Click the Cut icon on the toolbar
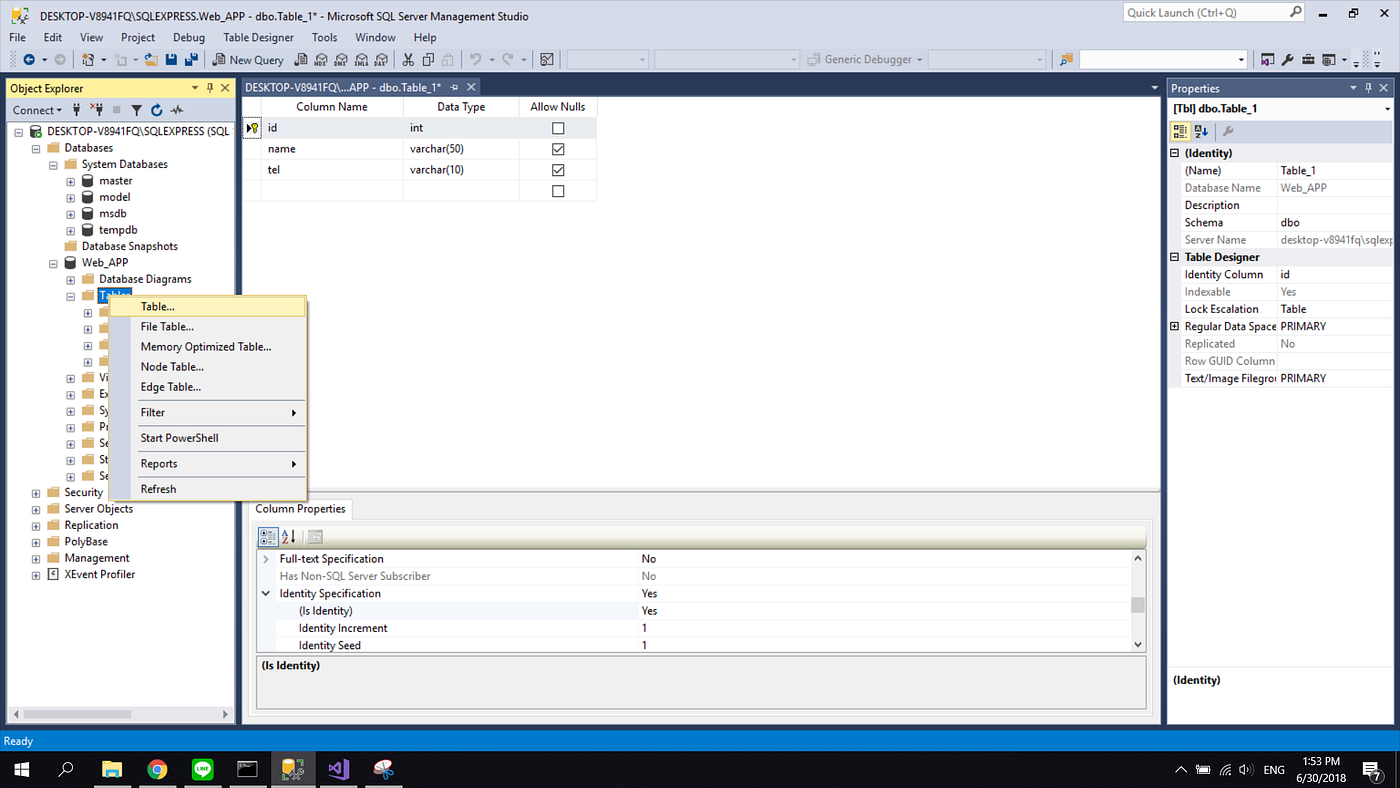 (x=408, y=59)
